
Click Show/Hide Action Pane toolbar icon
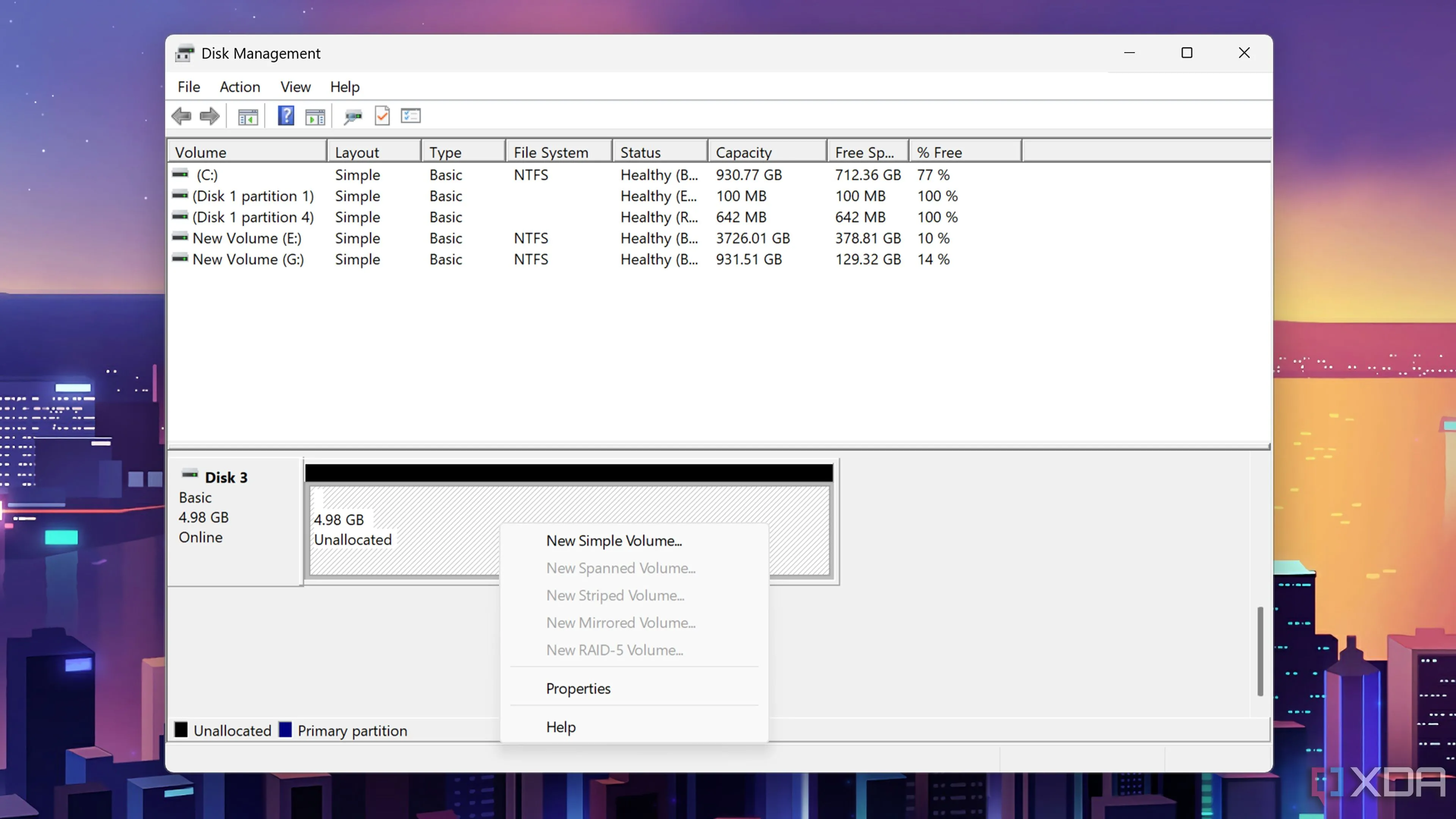[x=315, y=117]
